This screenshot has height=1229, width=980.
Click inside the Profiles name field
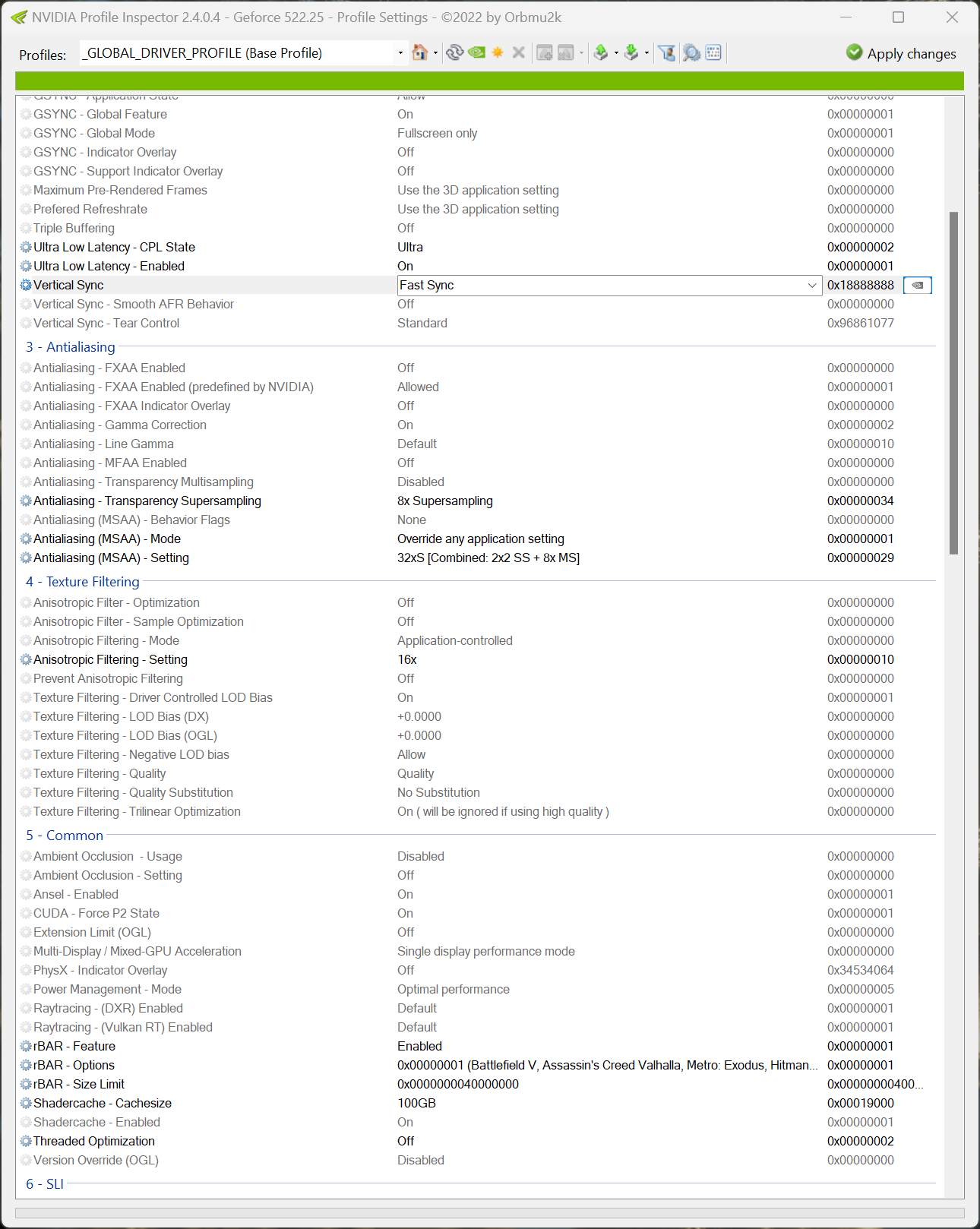[237, 53]
